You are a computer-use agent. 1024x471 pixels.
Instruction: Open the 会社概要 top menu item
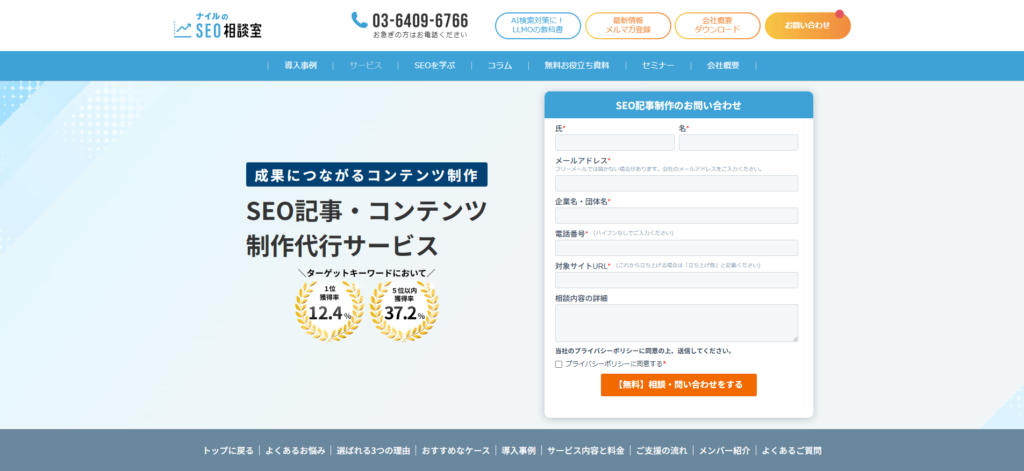[723, 65]
